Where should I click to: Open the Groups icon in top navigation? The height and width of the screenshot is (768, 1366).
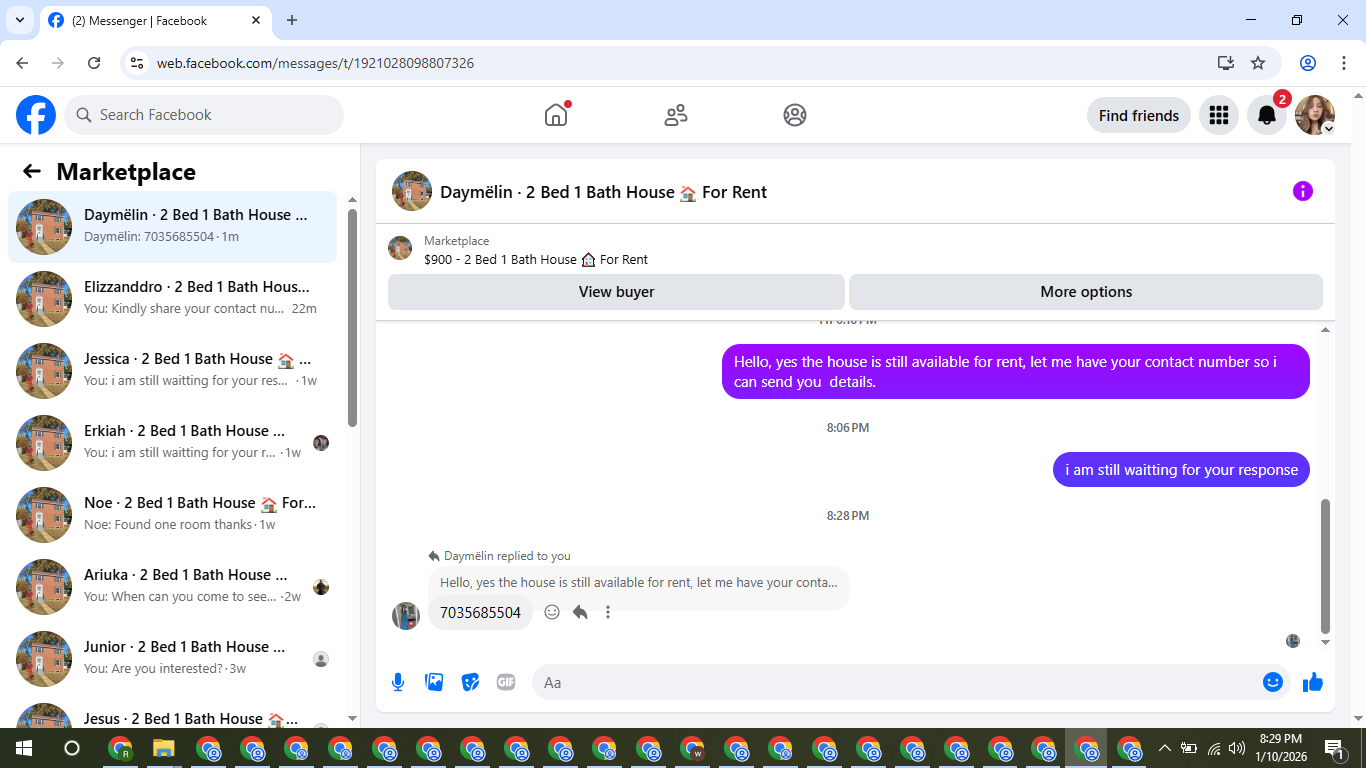tap(795, 115)
